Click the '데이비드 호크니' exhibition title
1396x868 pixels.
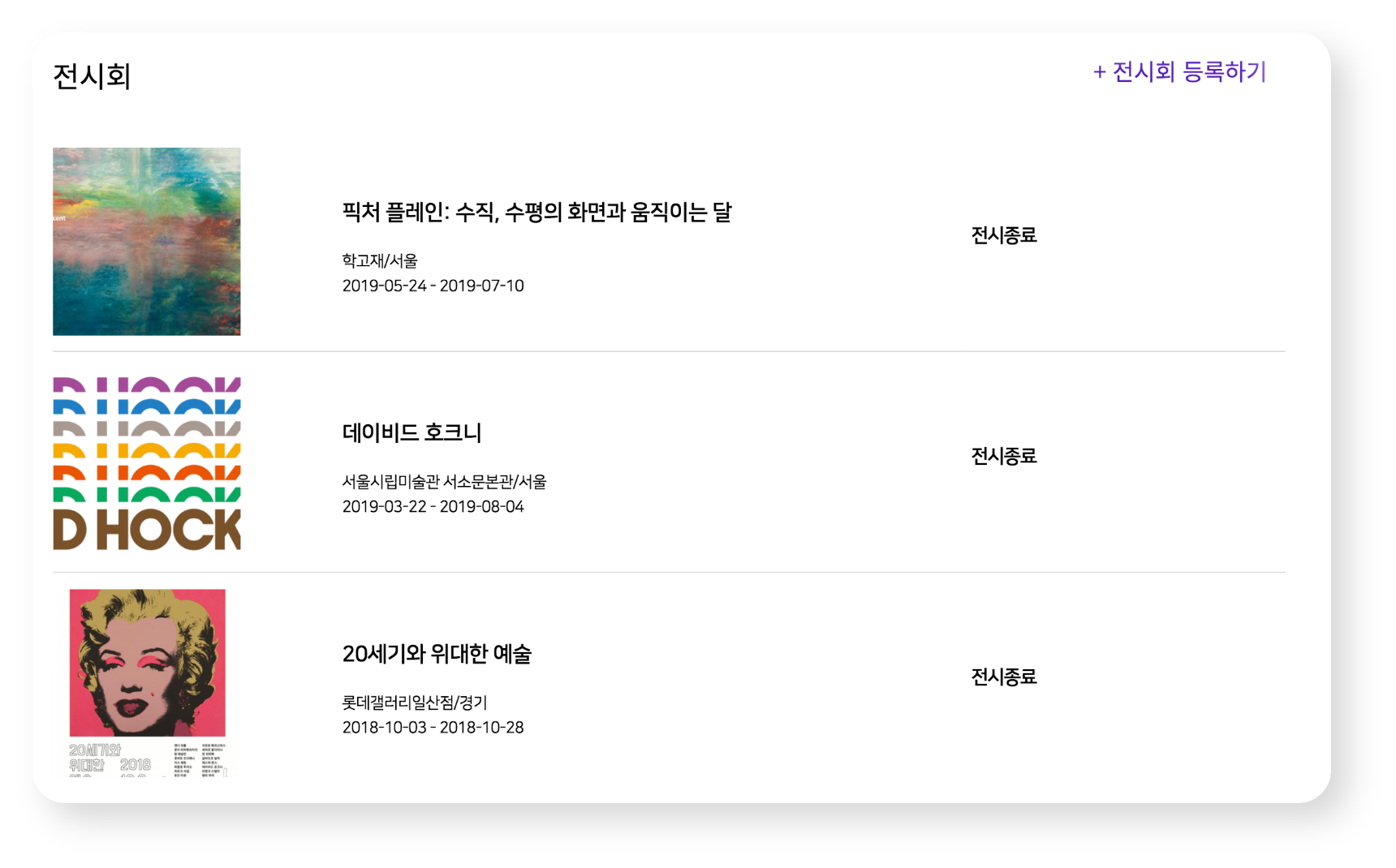click(411, 433)
